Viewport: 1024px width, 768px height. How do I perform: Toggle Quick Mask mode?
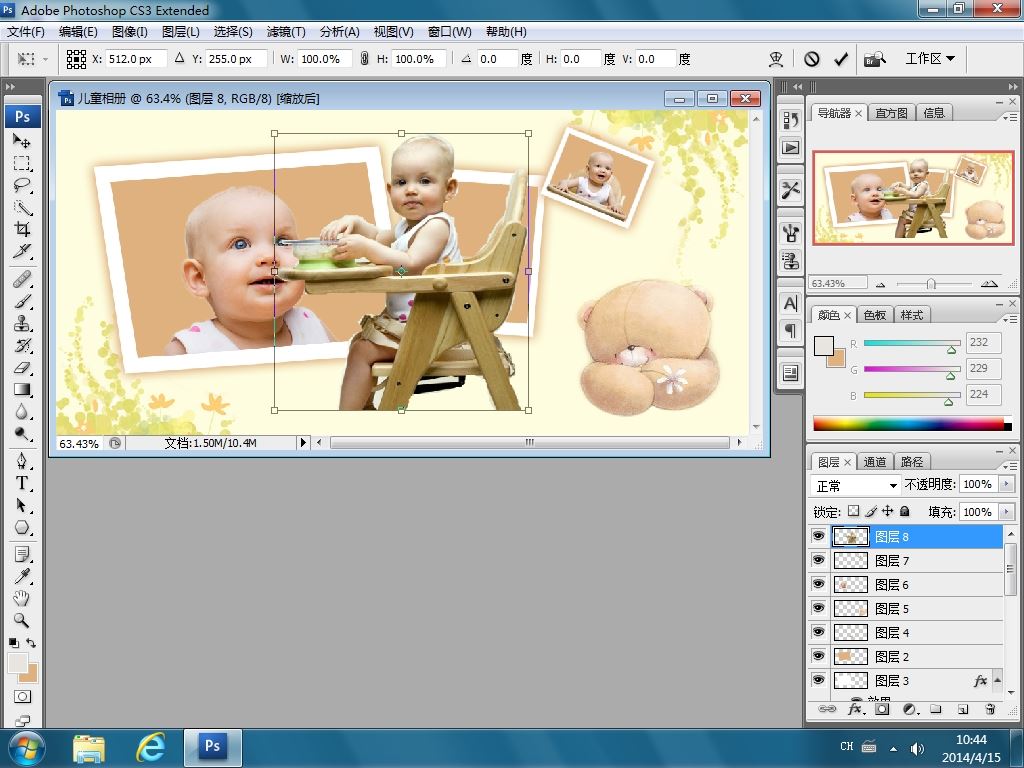[22, 697]
